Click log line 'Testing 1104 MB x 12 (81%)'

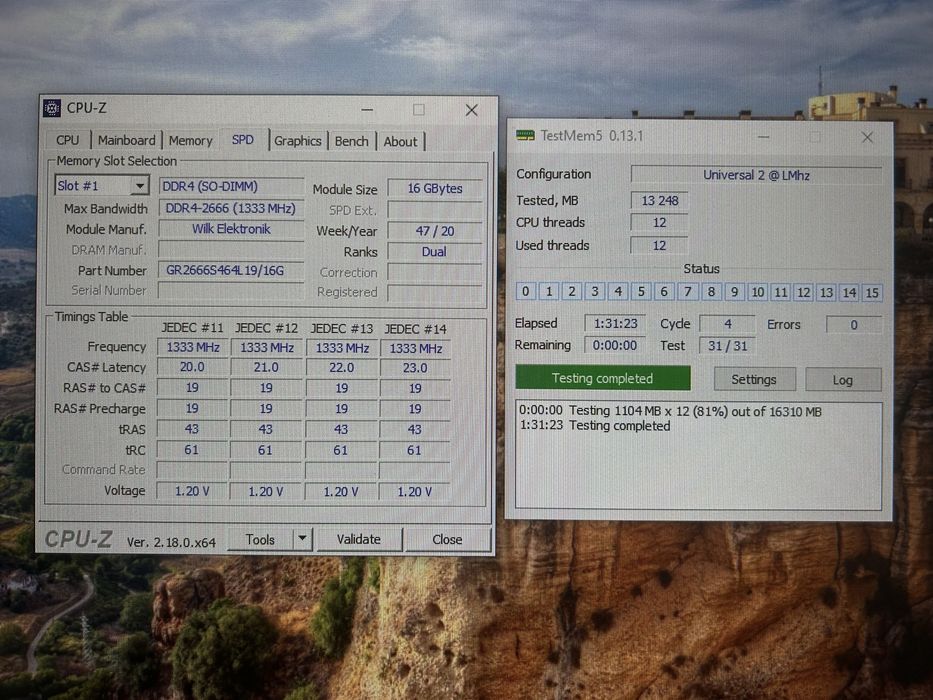(670, 411)
